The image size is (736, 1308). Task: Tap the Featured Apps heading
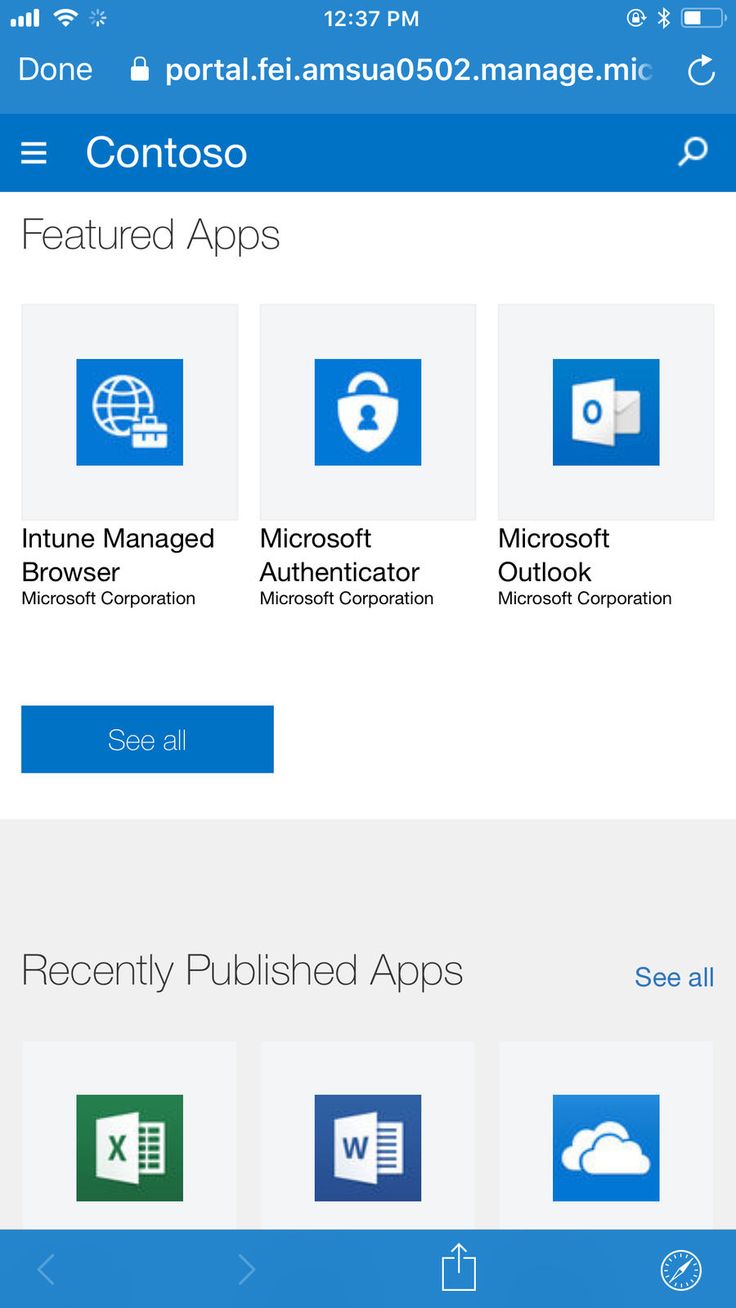point(150,236)
